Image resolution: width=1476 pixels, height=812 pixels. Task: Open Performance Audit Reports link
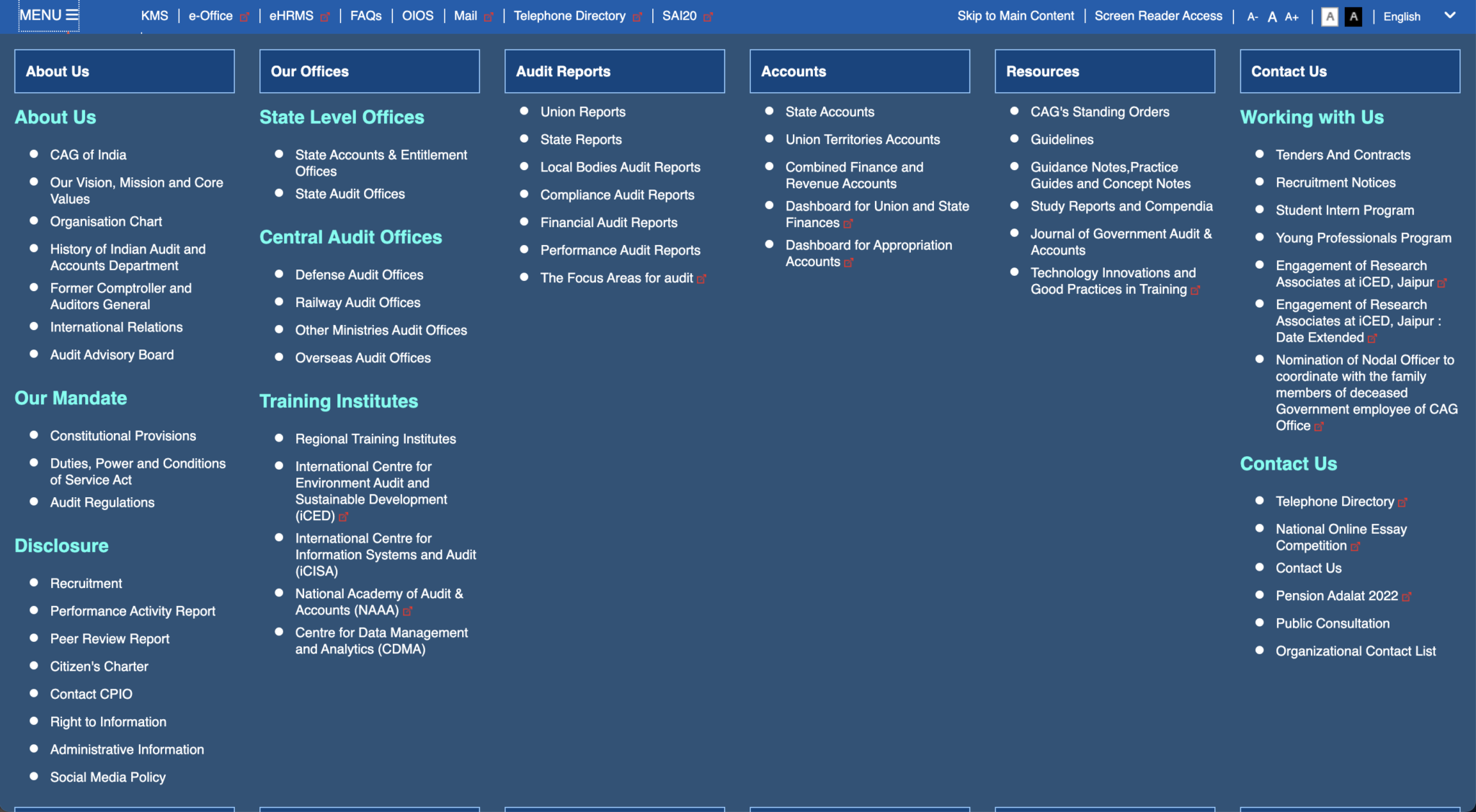(620, 250)
